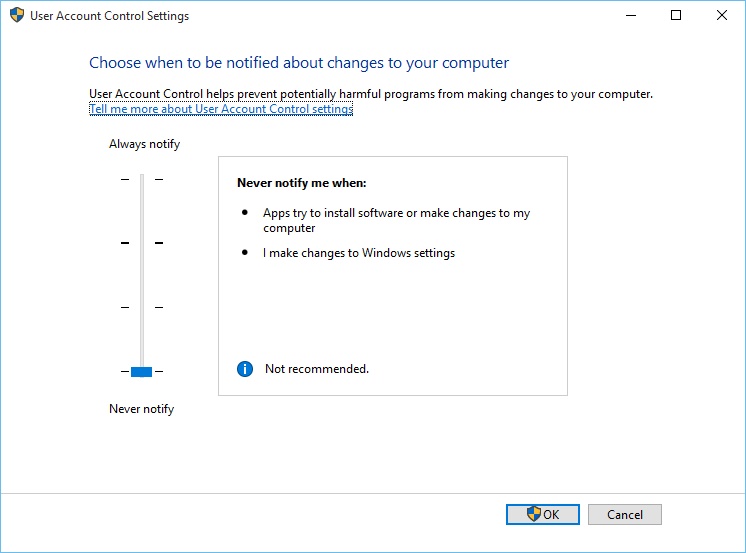Confirm settings with the OK button
746x553 pixels.
click(543, 514)
